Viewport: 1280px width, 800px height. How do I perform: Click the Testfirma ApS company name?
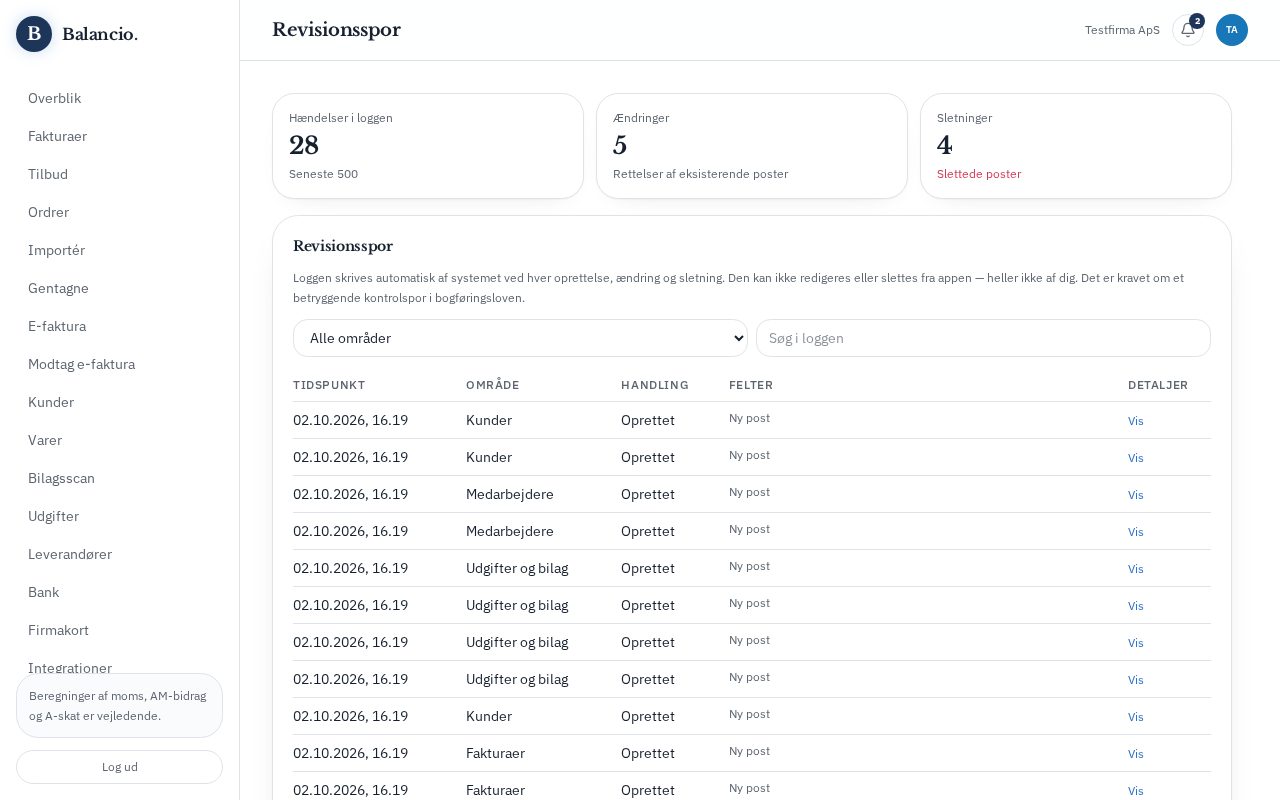(1122, 30)
